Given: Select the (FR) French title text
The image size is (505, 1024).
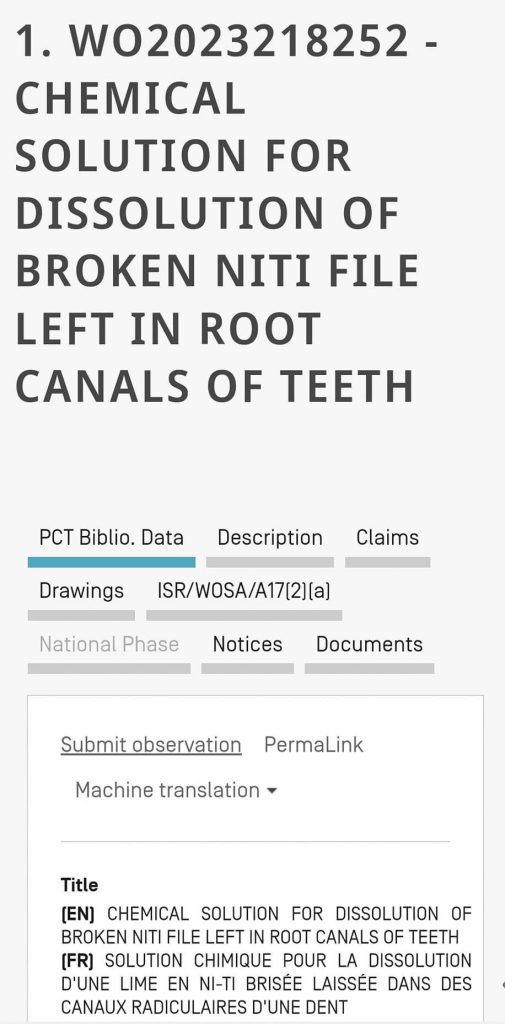Looking at the screenshot, I should coord(266,984).
